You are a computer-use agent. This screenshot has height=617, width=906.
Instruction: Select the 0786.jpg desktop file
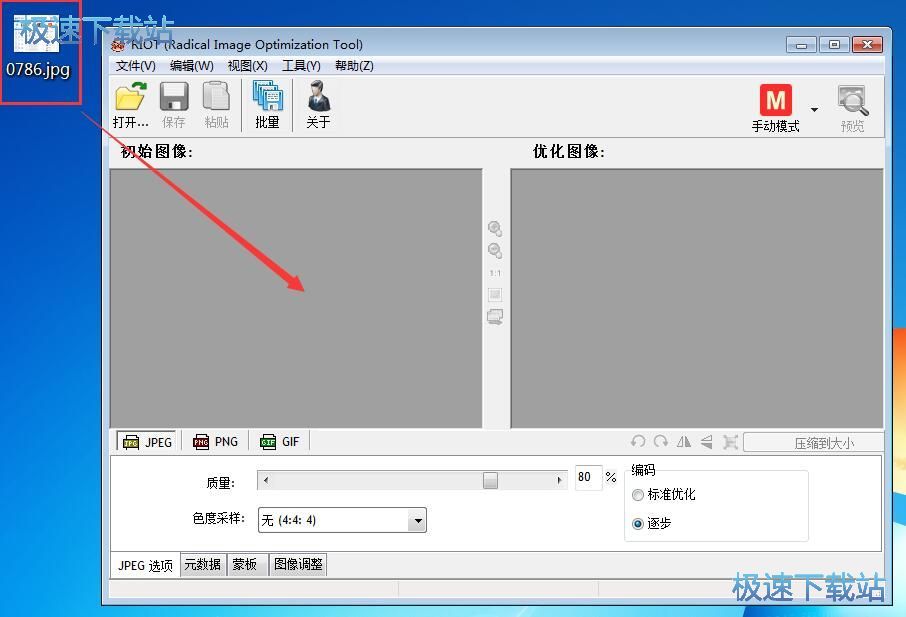coord(39,47)
